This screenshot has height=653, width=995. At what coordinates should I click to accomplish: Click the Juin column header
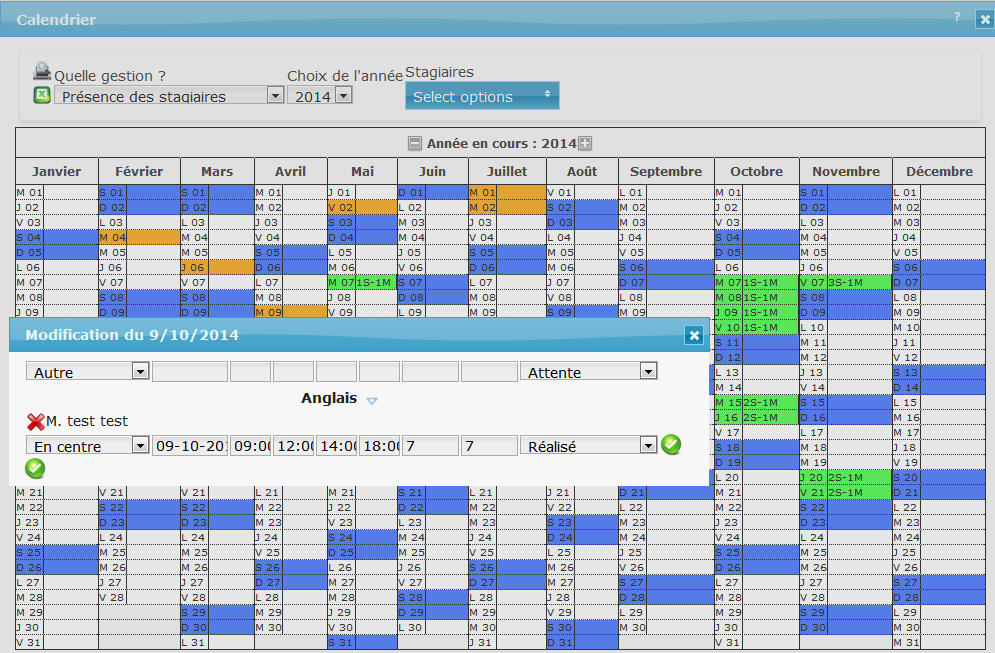[433, 171]
